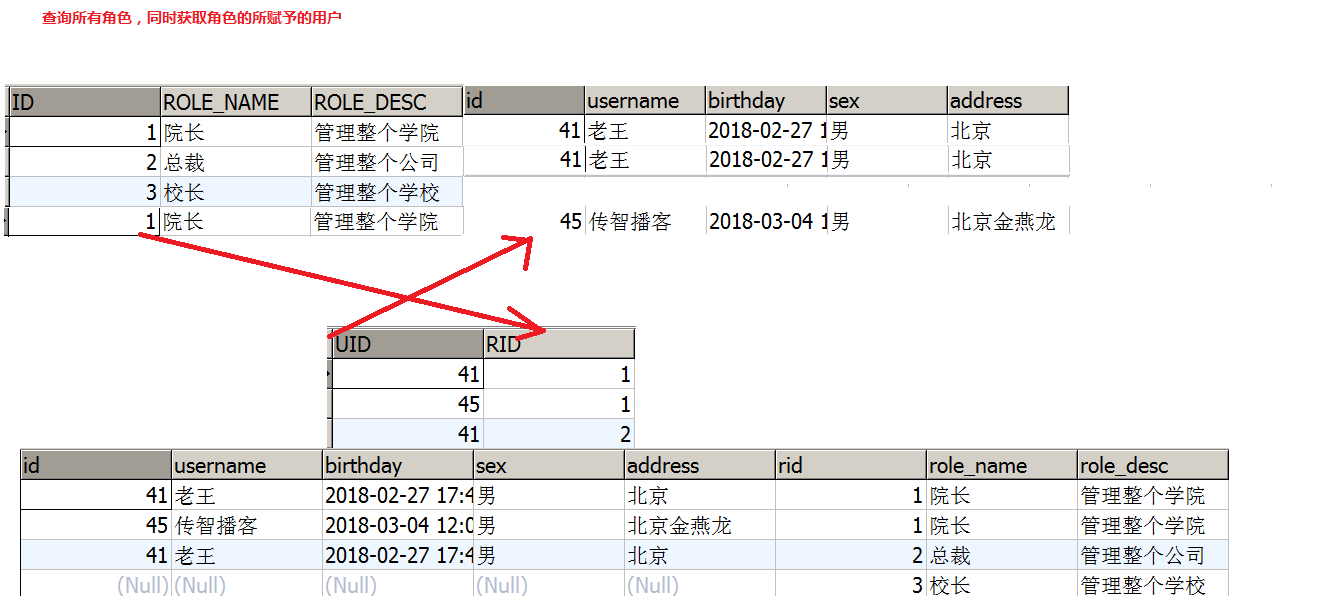Click 总裁 cell in top role table
Image resolution: width=1329 pixels, height=596 pixels.
pyautogui.click(x=236, y=162)
